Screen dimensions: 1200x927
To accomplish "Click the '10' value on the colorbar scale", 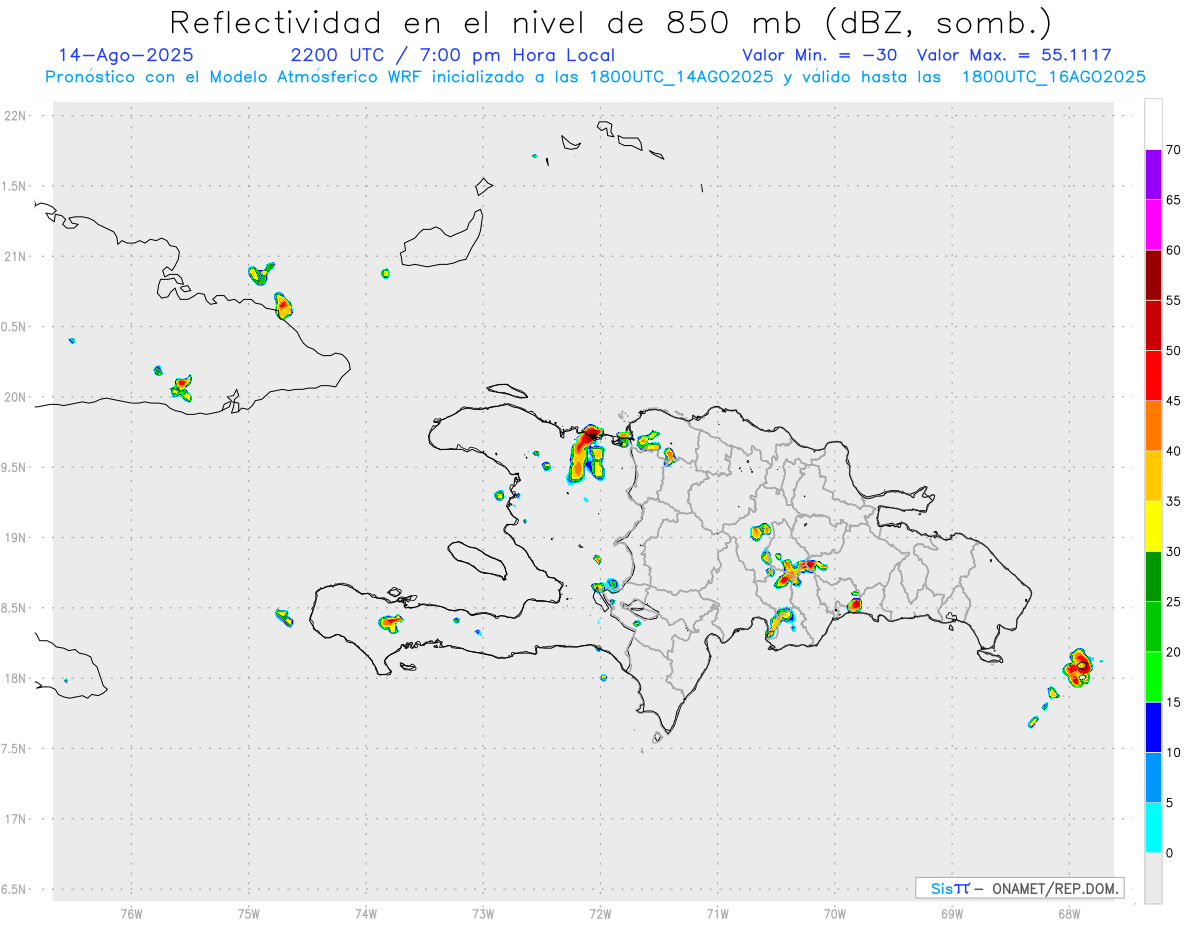I will click(1174, 753).
